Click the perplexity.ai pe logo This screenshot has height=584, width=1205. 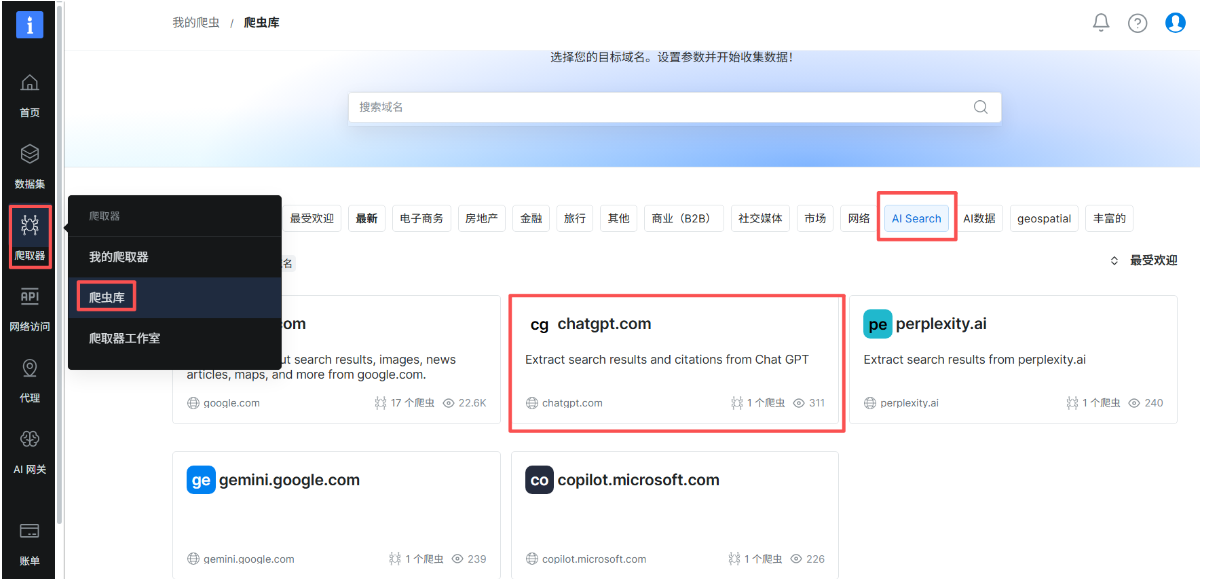coord(878,324)
